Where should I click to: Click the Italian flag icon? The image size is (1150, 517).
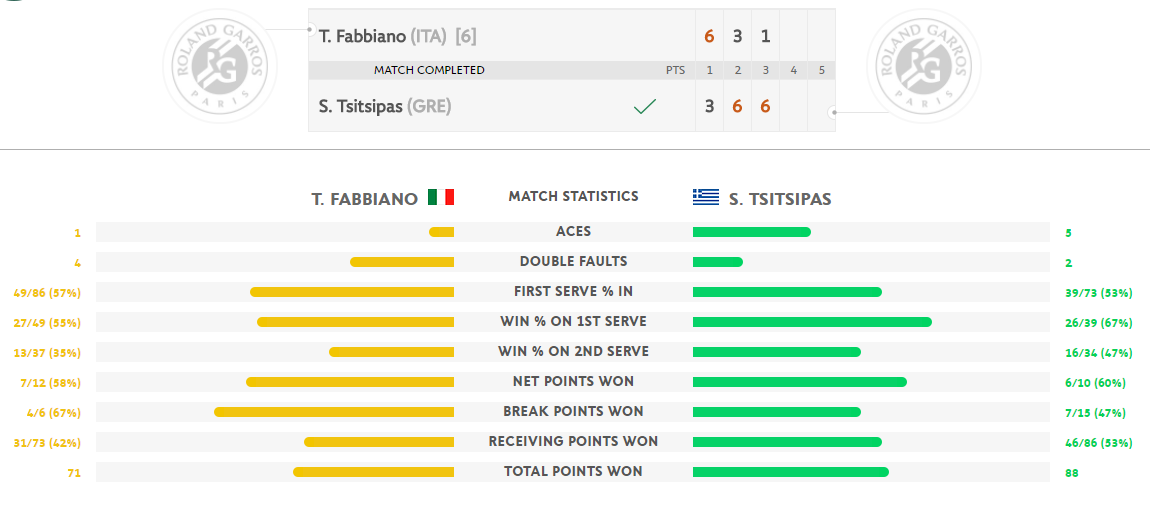coord(441,197)
